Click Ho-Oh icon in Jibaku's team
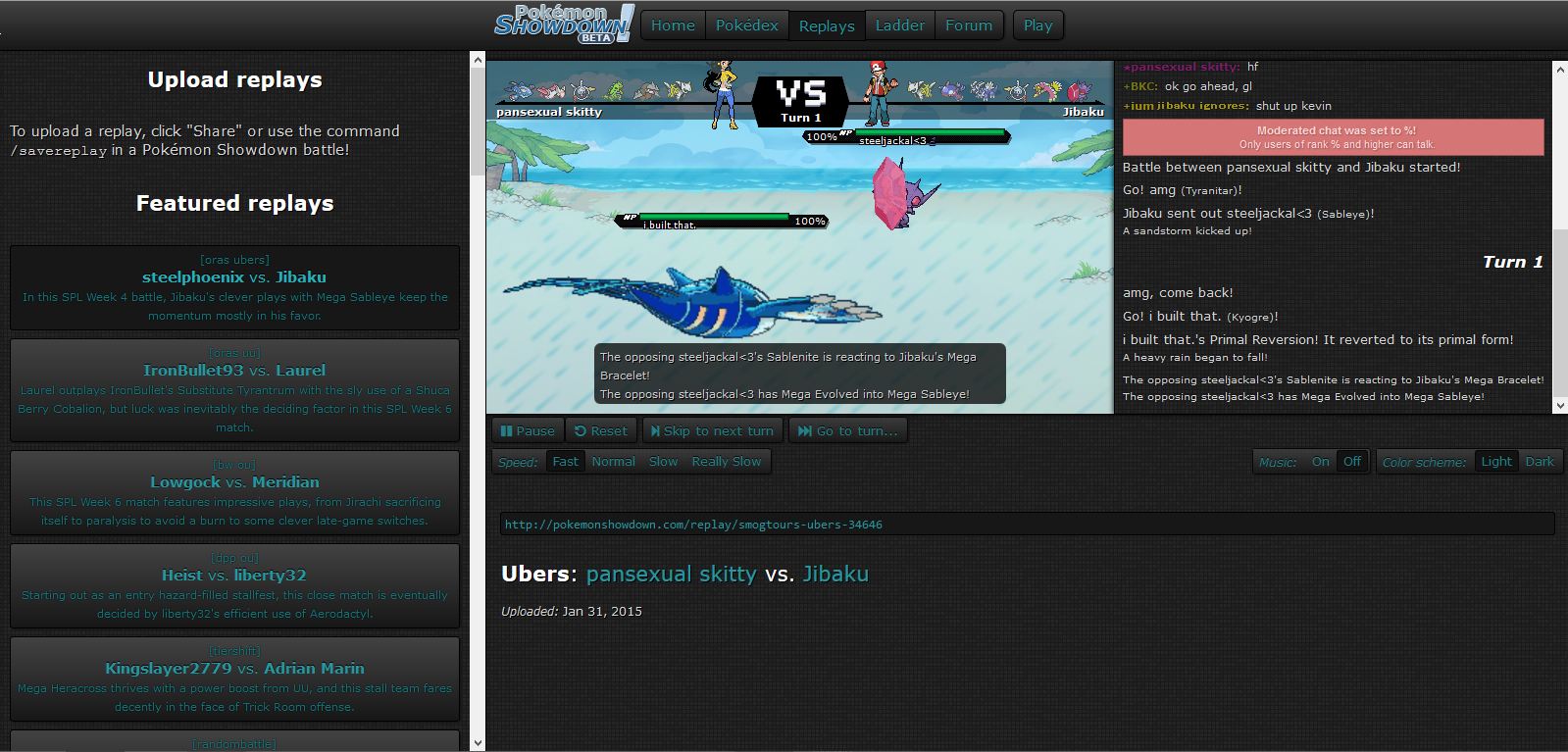 click(1047, 90)
